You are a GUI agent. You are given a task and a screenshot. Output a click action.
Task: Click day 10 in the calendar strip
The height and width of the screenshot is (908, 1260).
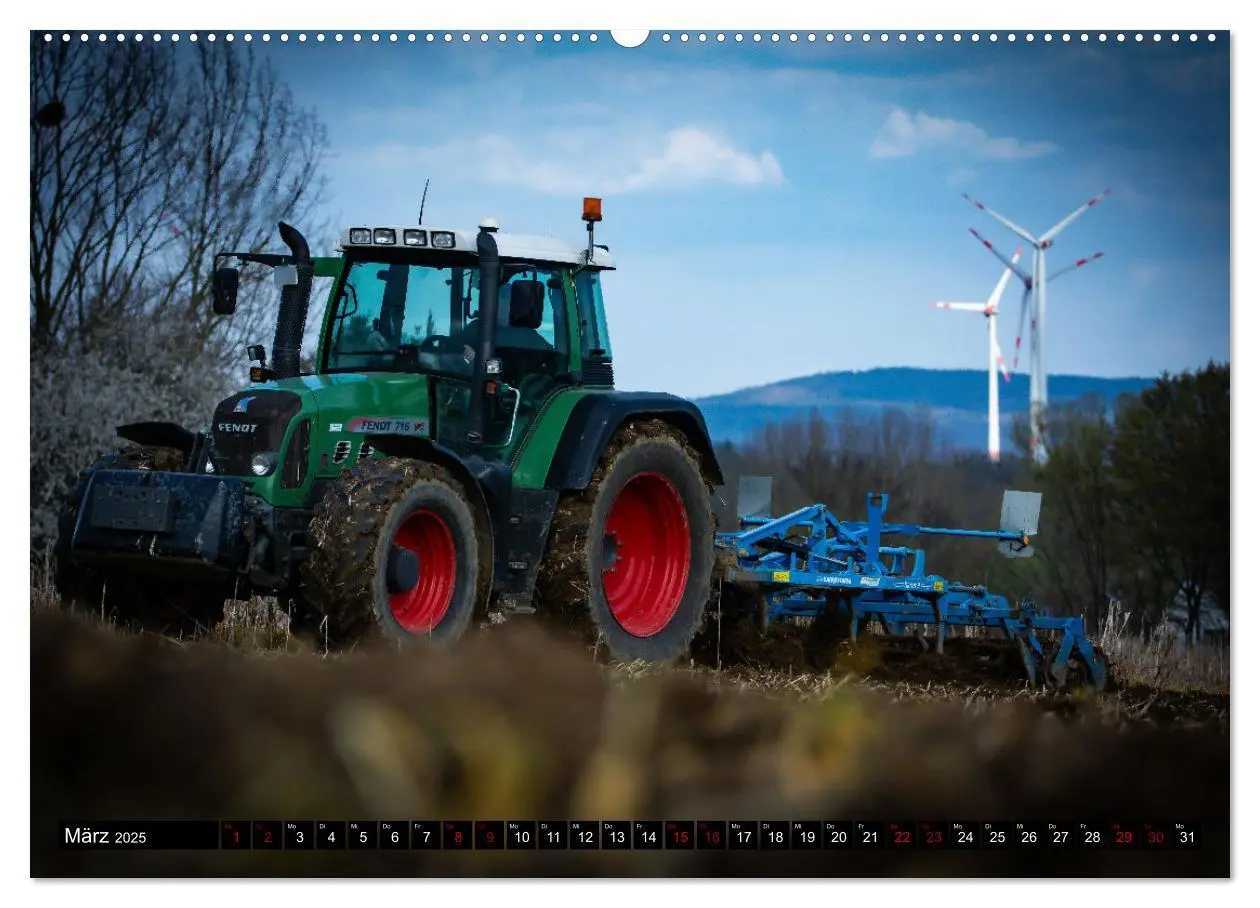(520, 836)
